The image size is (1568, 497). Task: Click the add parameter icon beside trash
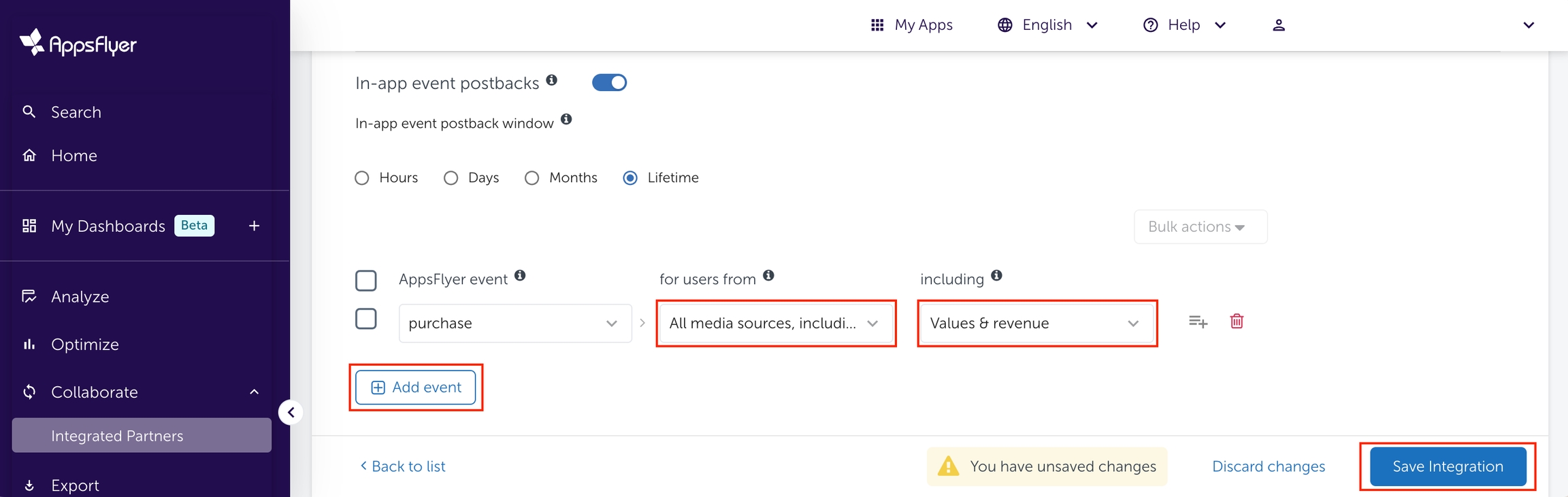tap(1198, 322)
